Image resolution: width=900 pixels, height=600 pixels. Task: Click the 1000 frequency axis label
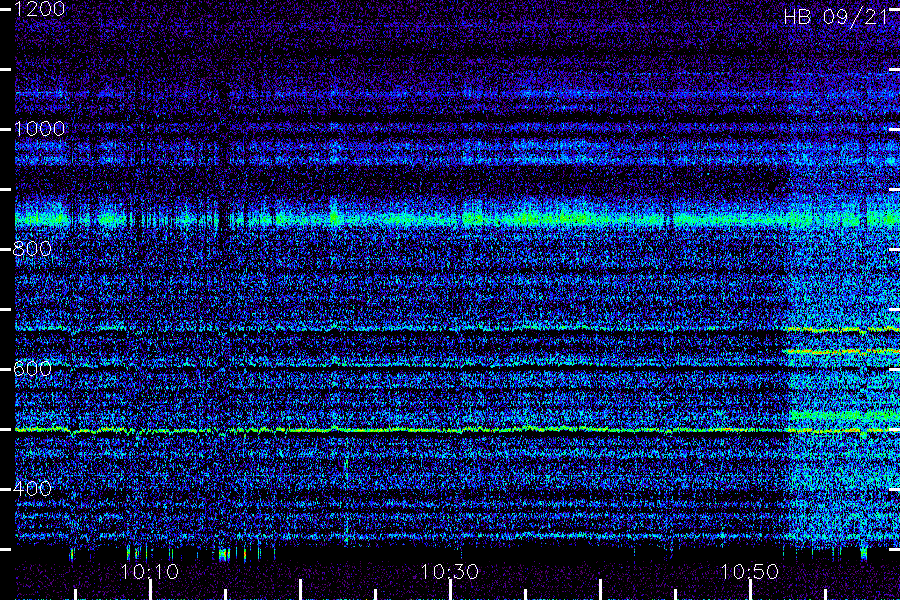coord(40,129)
